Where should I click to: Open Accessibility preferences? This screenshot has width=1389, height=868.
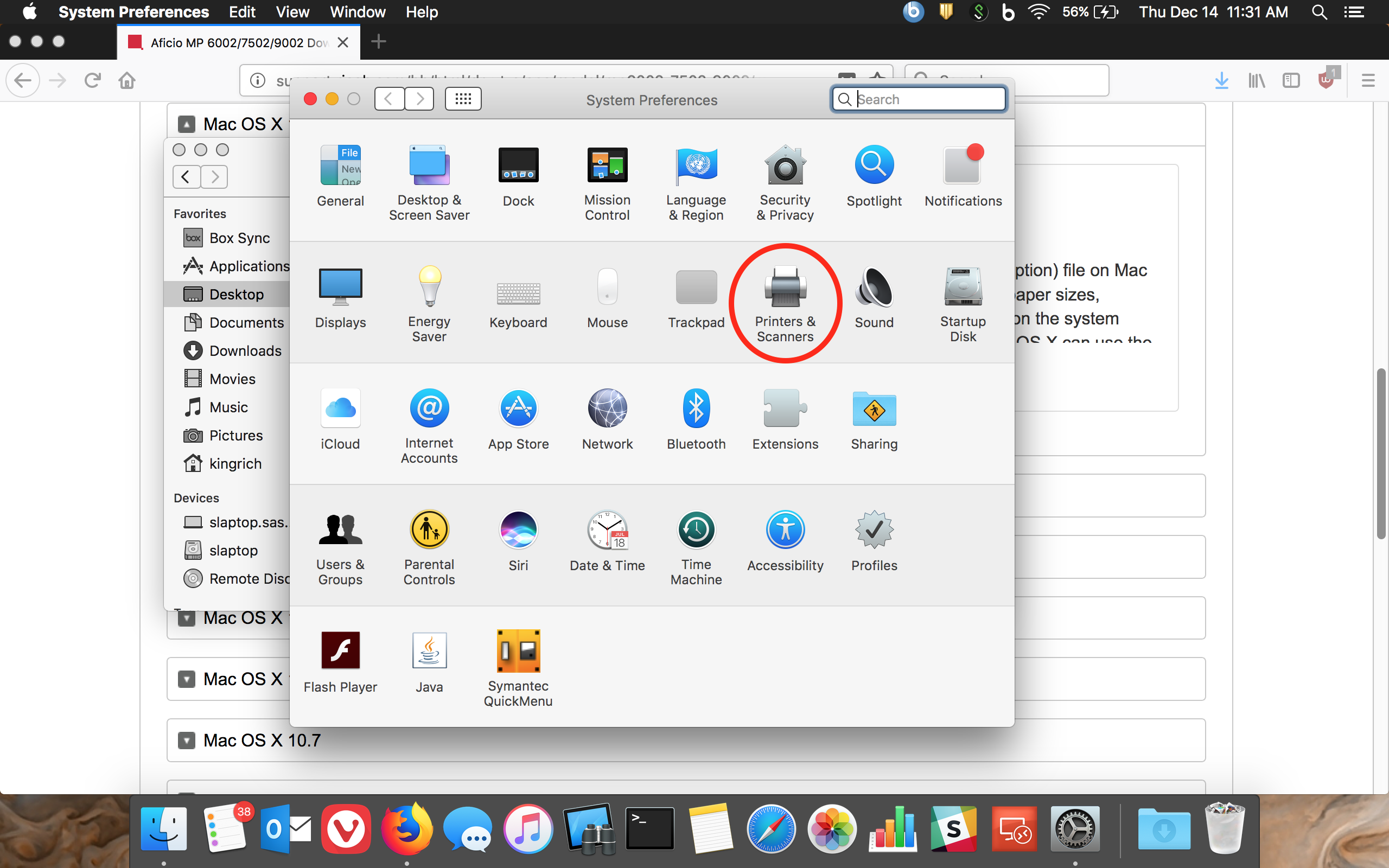tap(785, 541)
